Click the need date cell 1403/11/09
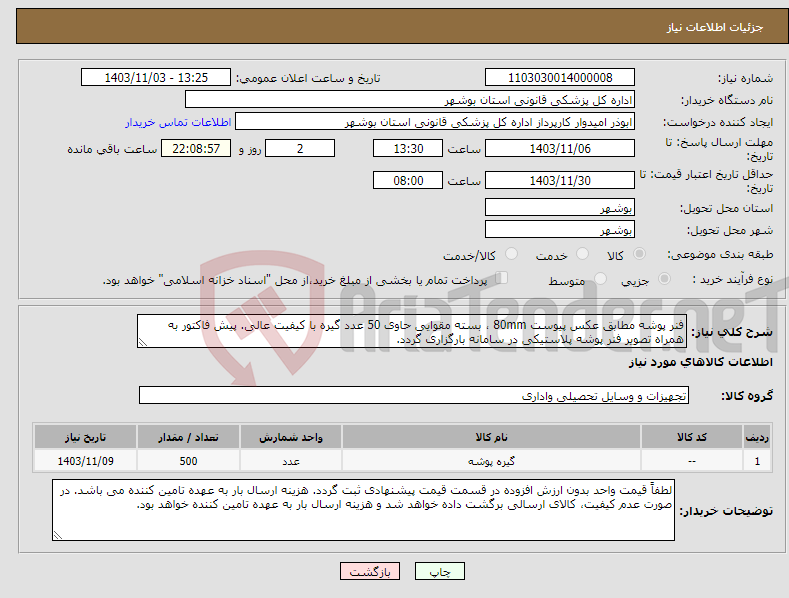Image resolution: width=789 pixels, height=598 pixels. coord(85,461)
